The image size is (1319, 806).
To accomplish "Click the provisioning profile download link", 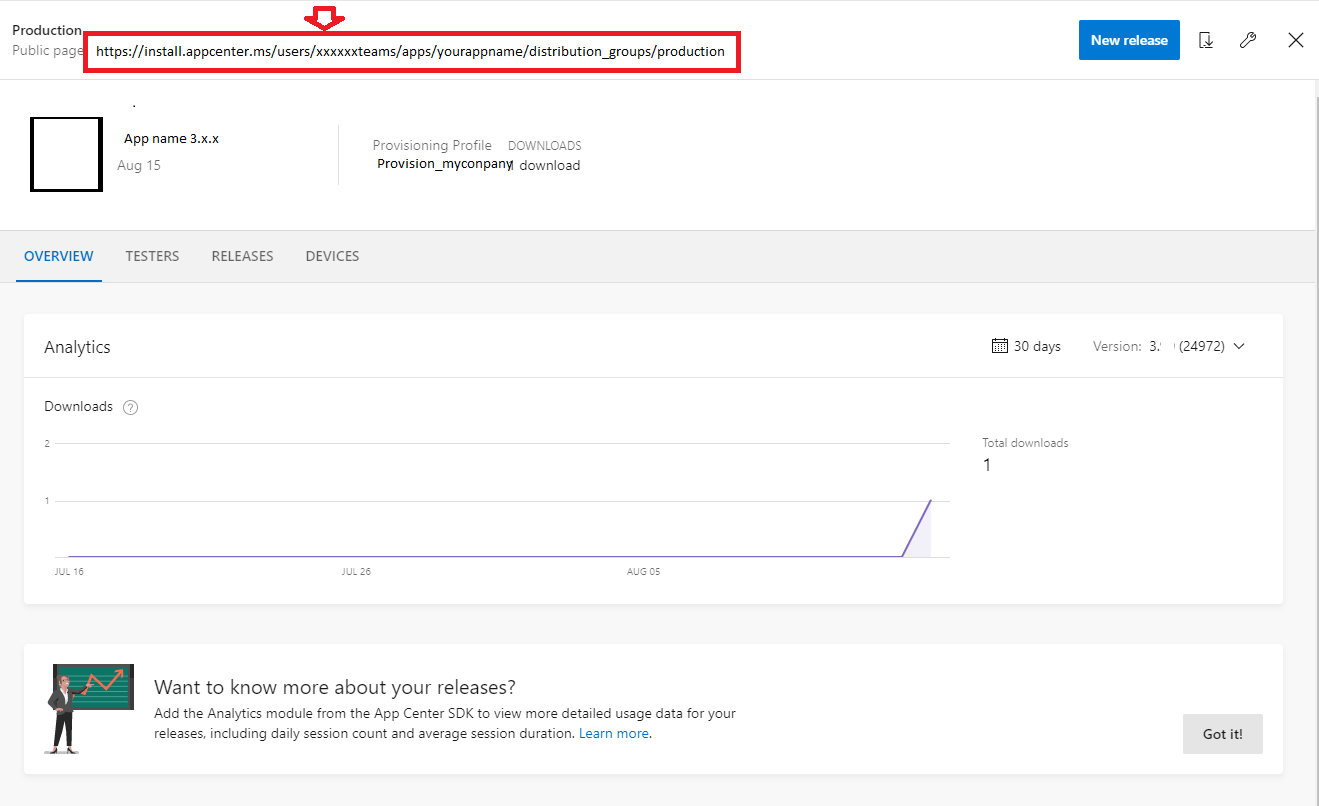I will (x=549, y=165).
